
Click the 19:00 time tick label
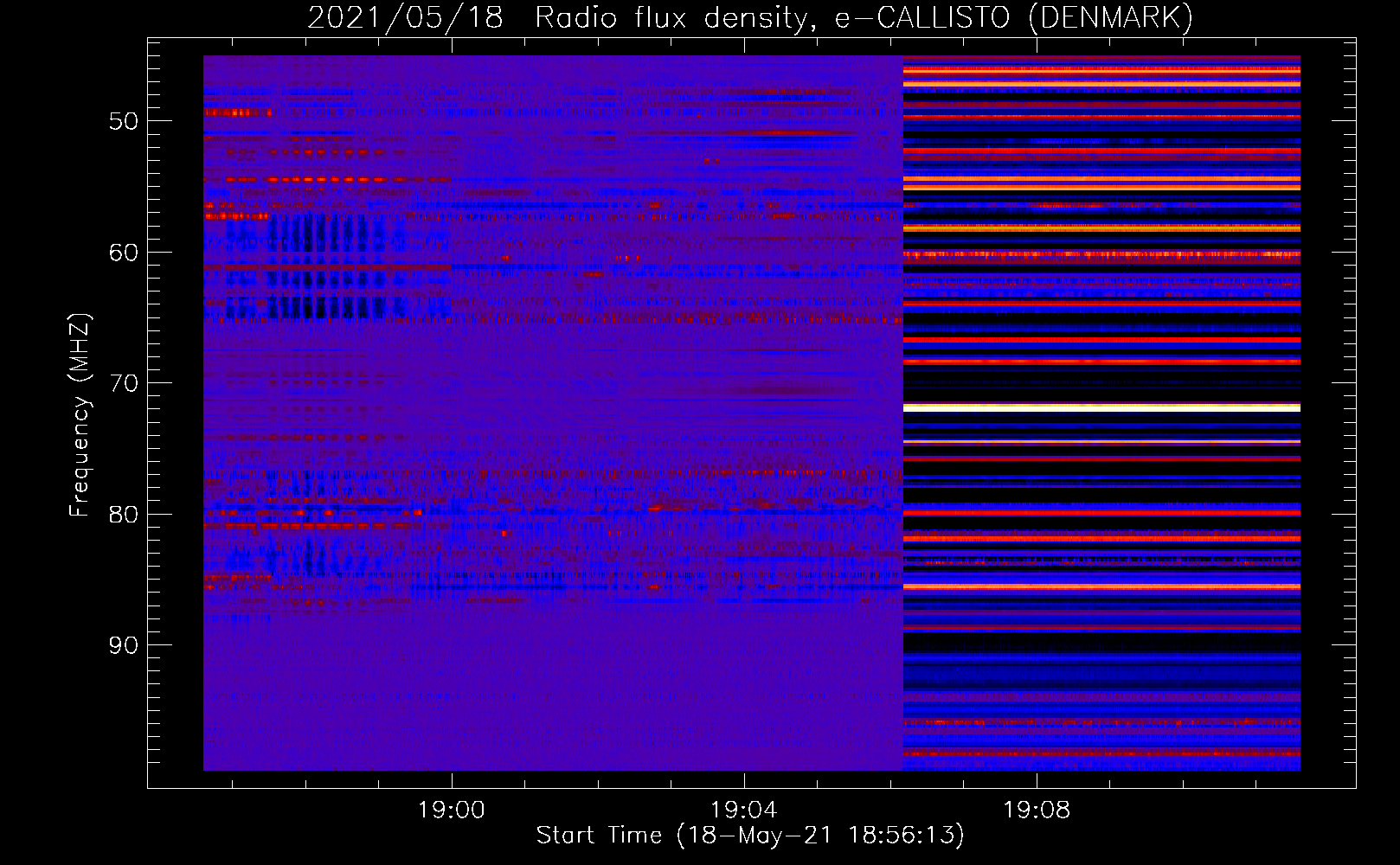(452, 811)
